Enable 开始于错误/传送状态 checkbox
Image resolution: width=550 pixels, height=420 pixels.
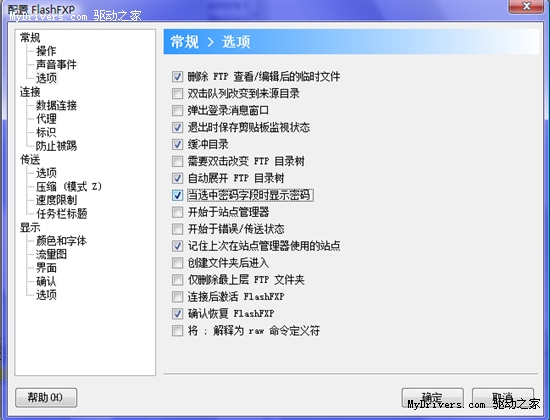[177, 229]
